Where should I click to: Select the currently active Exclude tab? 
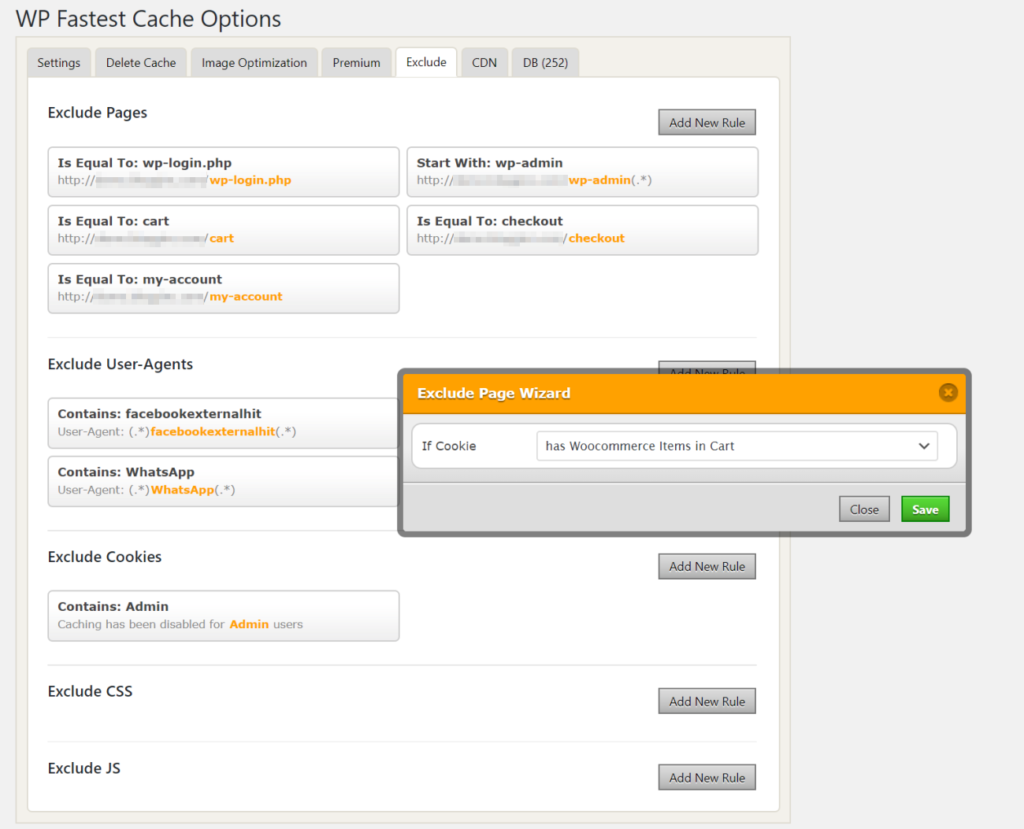coord(426,61)
